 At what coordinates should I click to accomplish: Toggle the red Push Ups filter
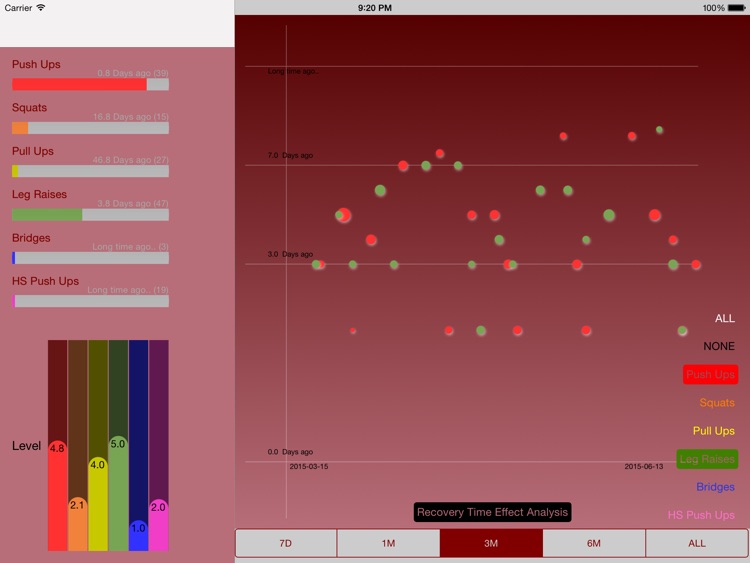click(x=710, y=375)
